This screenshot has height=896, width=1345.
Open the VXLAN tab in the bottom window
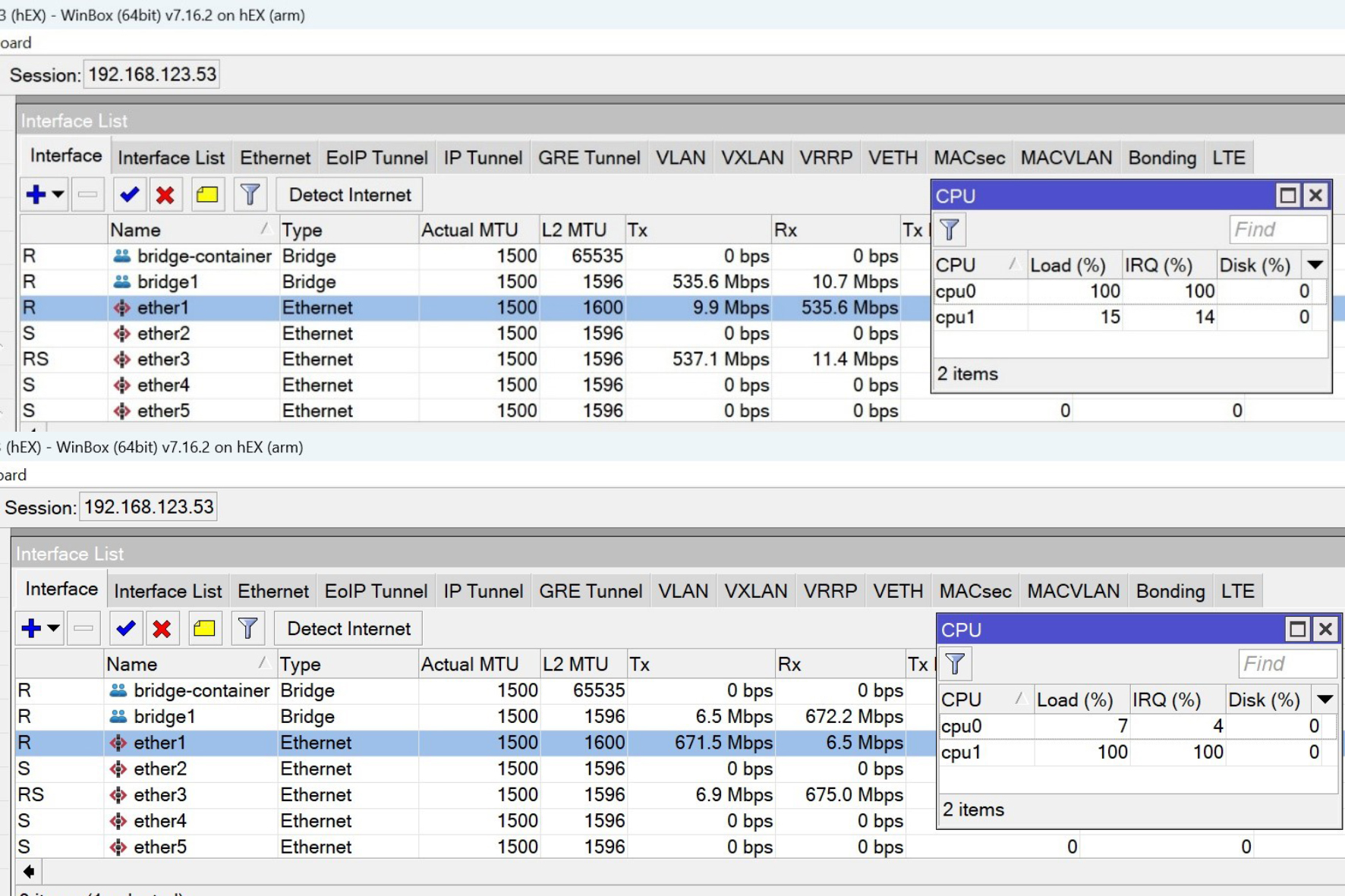[755, 591]
